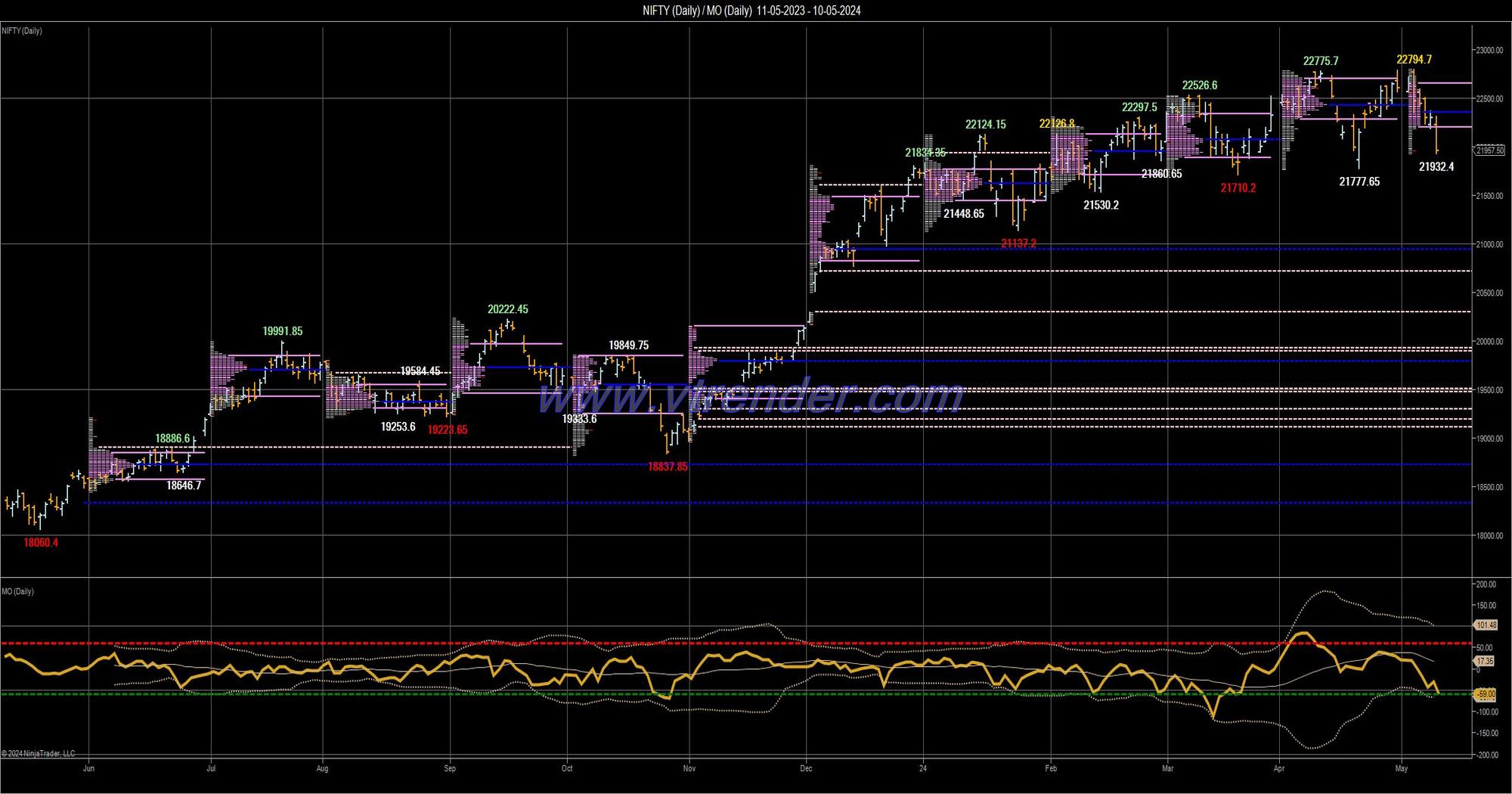
Task: Click the Oct label on time axis
Action: point(567,768)
